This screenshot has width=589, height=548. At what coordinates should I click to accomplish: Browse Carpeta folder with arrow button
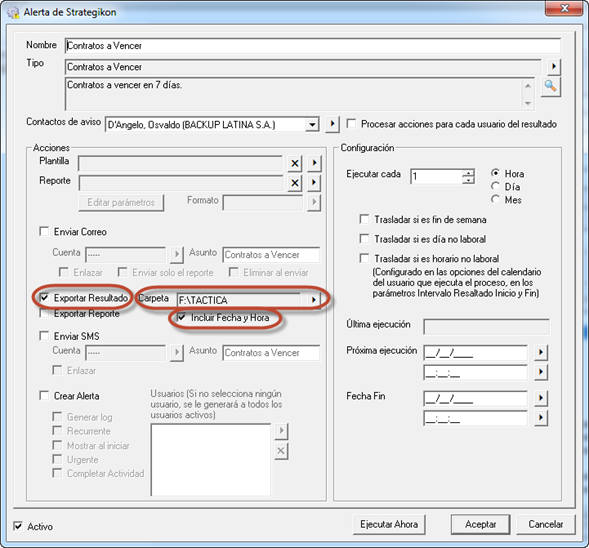point(314,300)
